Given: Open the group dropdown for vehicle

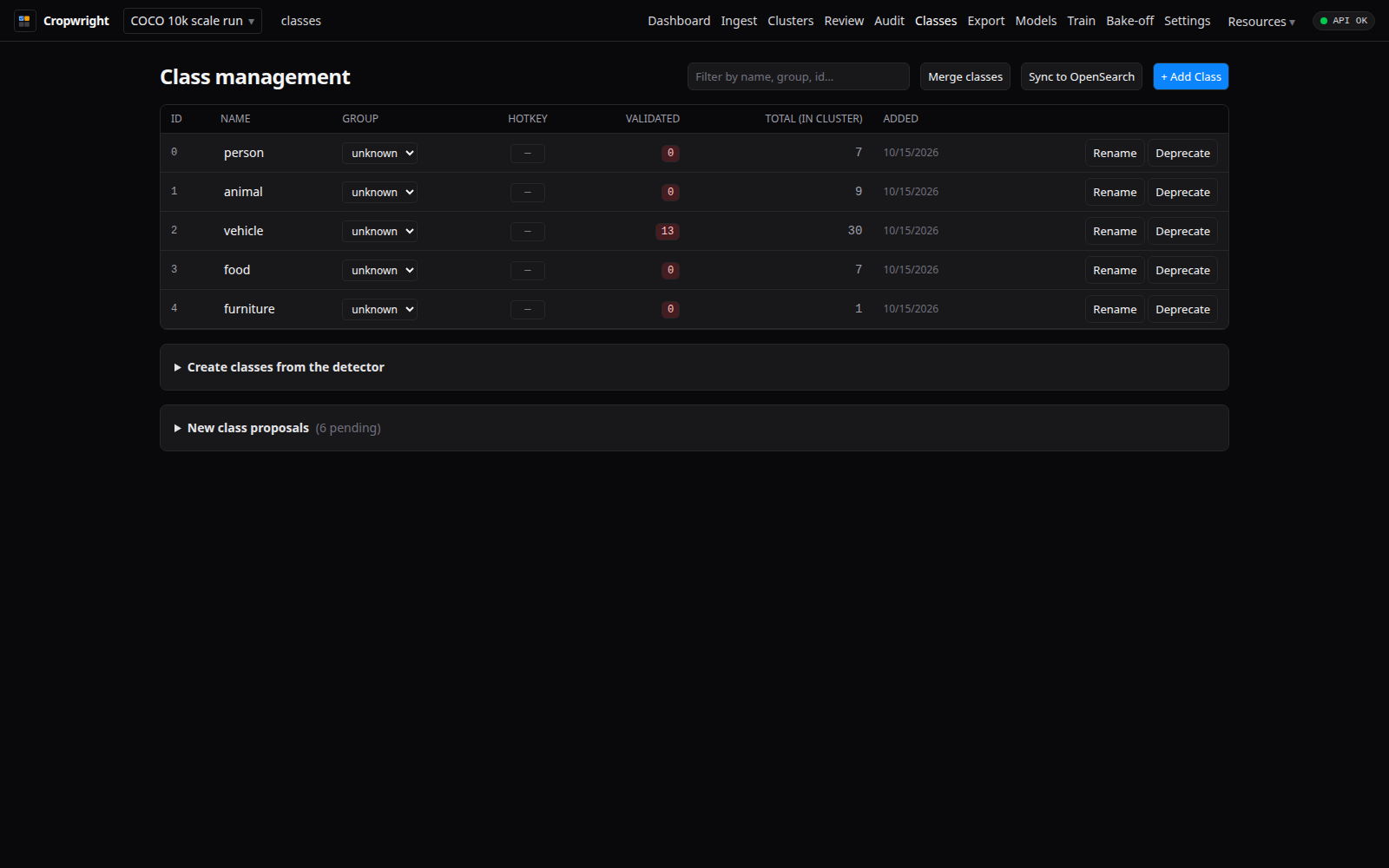Looking at the screenshot, I should 379,231.
